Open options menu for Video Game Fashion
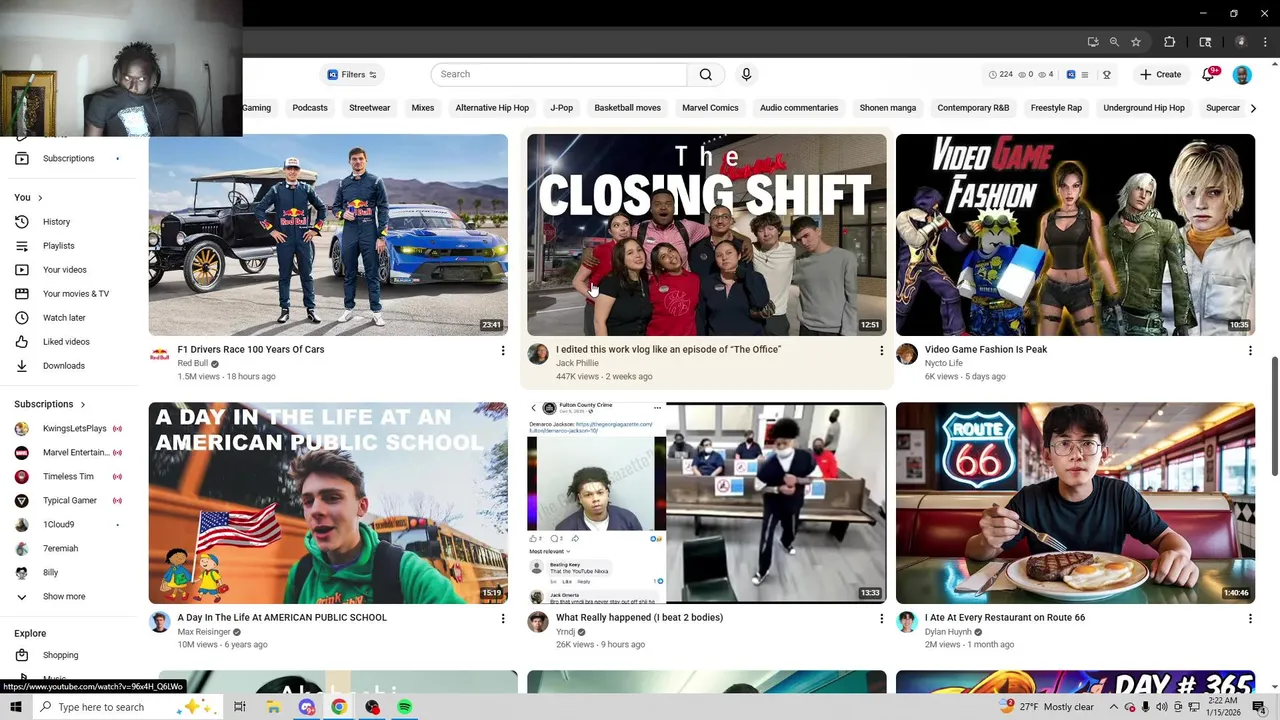 point(1250,350)
